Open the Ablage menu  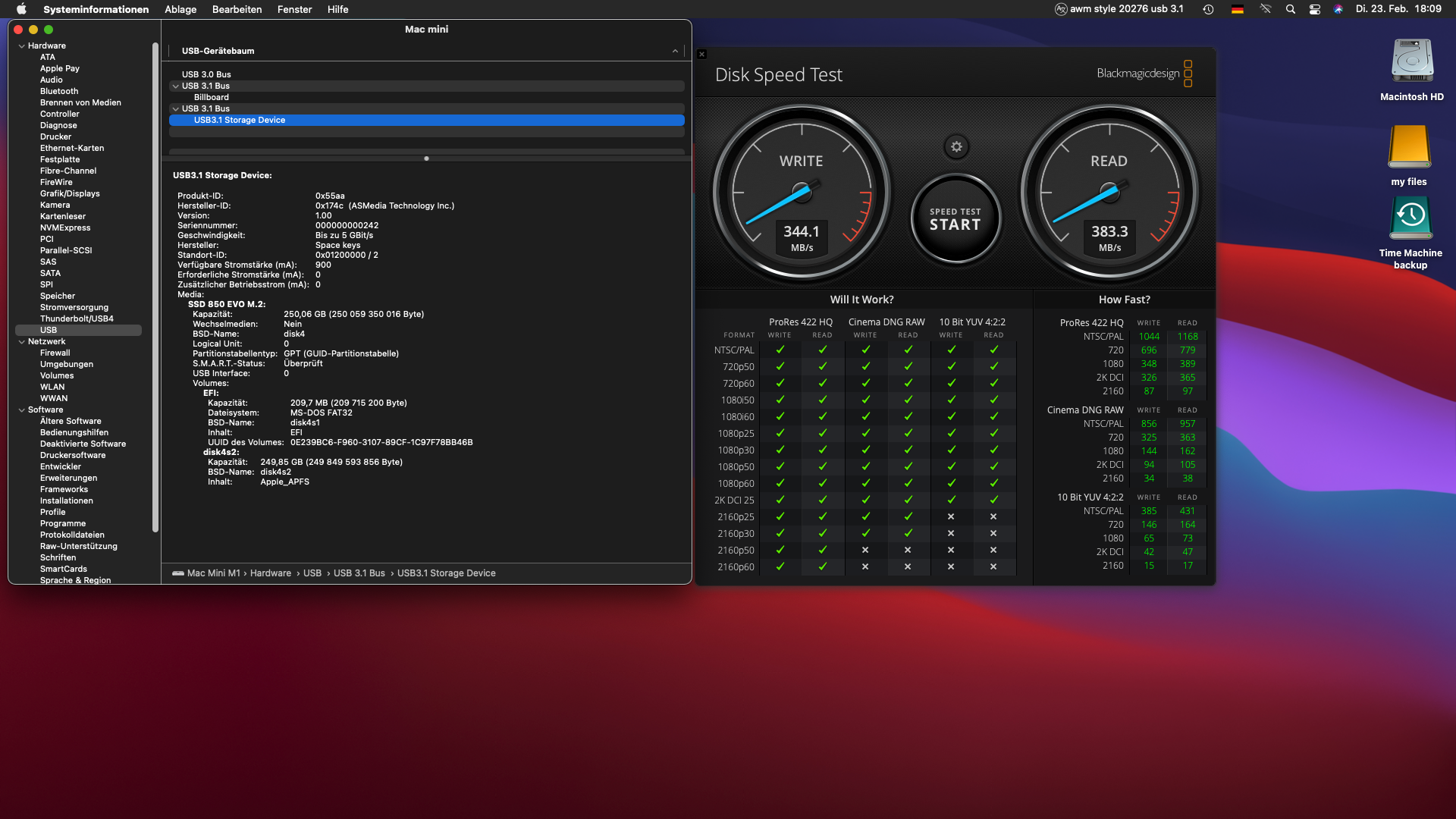[x=180, y=9]
